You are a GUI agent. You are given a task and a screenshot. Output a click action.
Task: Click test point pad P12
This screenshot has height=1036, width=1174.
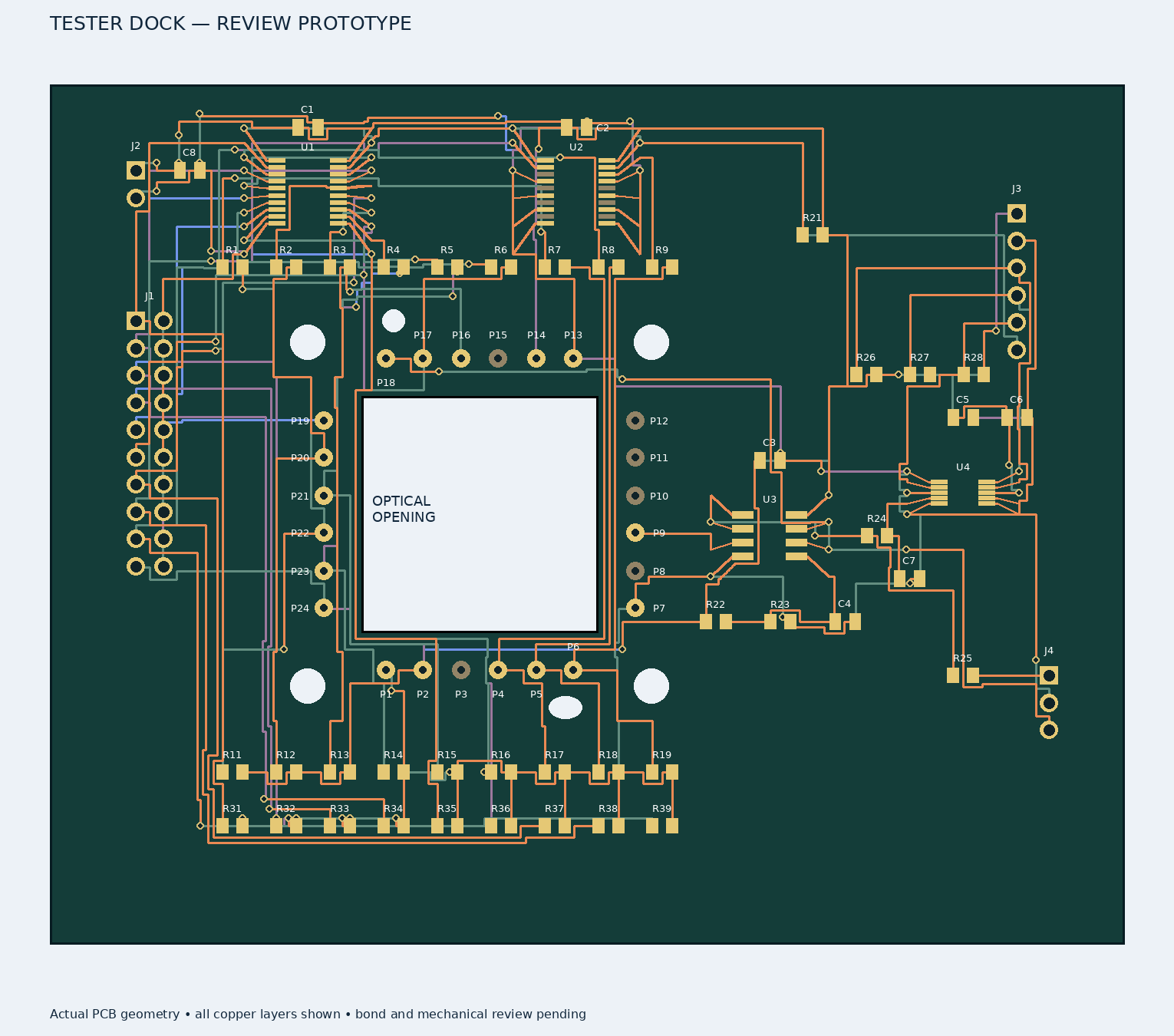(635, 421)
